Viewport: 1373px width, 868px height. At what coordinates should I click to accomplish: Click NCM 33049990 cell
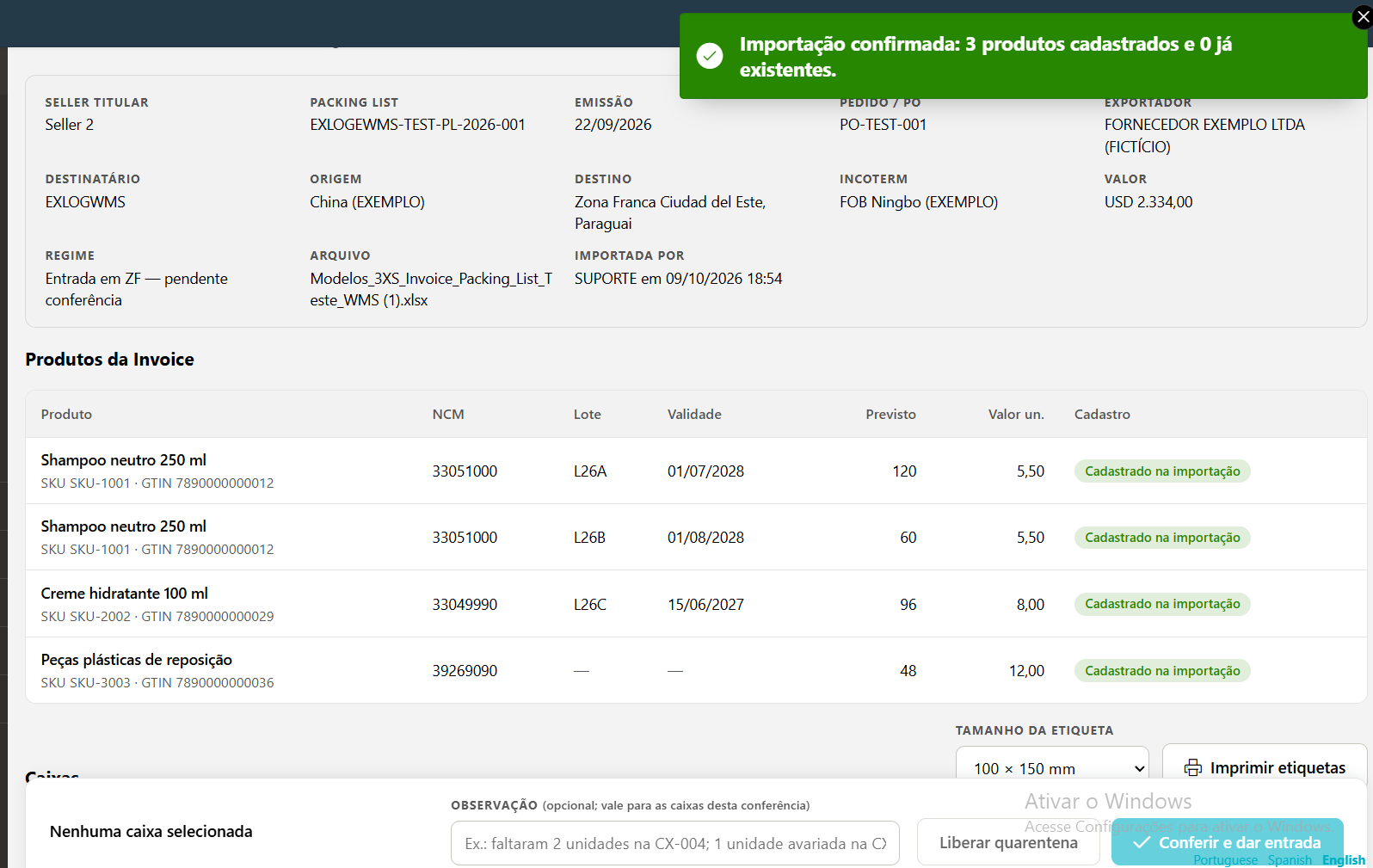point(465,605)
